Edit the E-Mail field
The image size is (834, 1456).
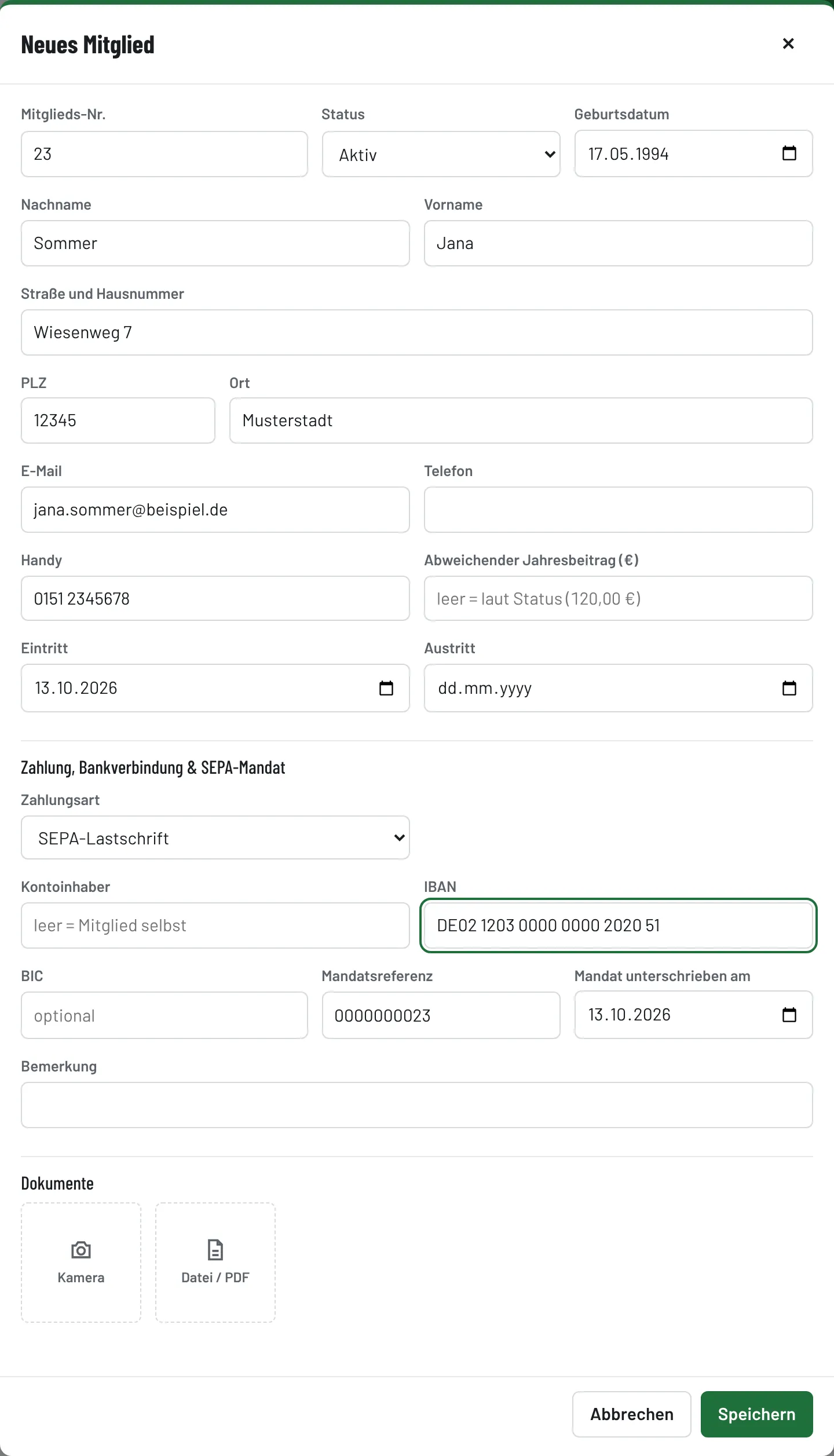(215, 510)
